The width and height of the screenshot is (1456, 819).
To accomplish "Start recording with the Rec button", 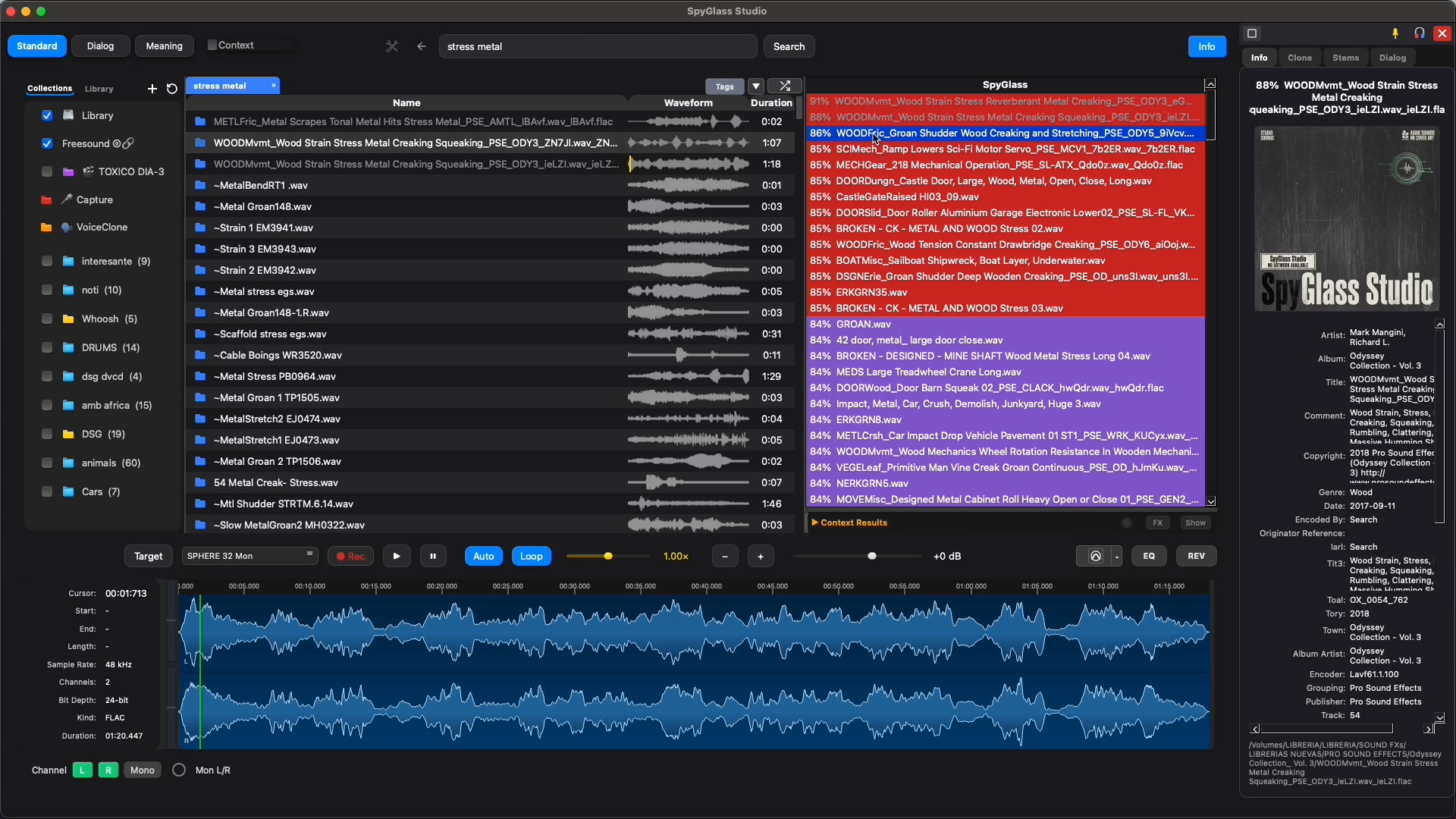I will (351, 557).
